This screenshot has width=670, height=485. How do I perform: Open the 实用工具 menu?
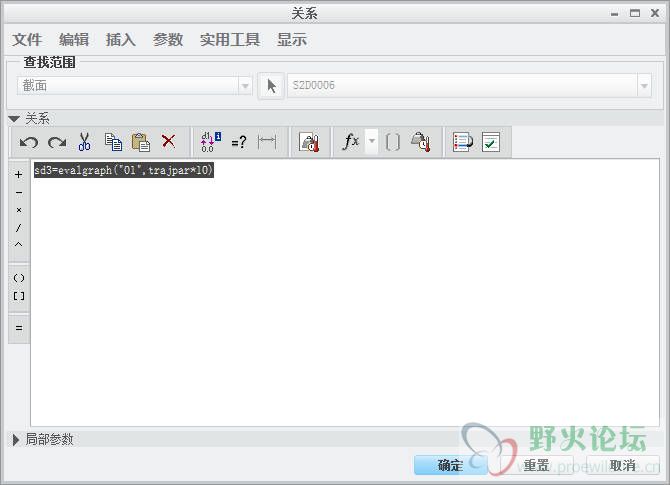(x=230, y=40)
